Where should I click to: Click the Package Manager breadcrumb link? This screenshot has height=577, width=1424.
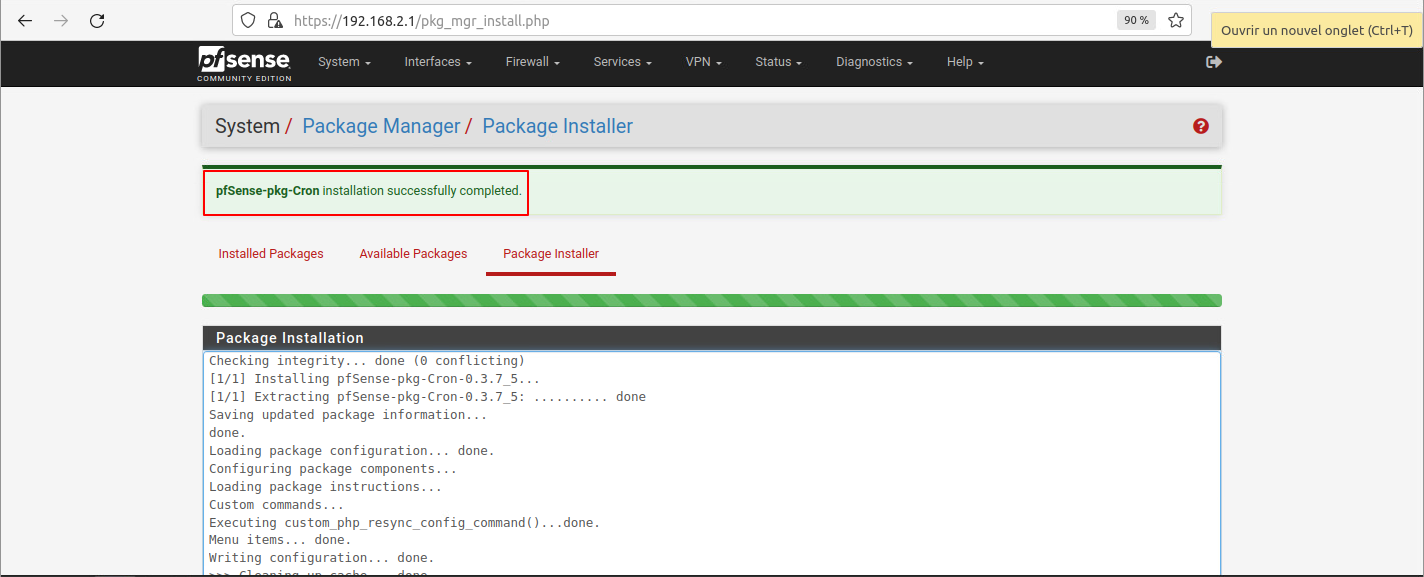click(x=381, y=126)
